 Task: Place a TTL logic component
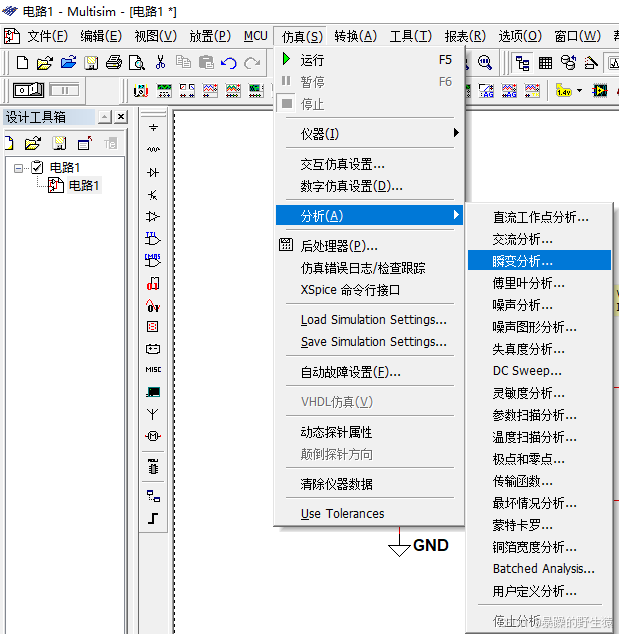[x=153, y=239]
